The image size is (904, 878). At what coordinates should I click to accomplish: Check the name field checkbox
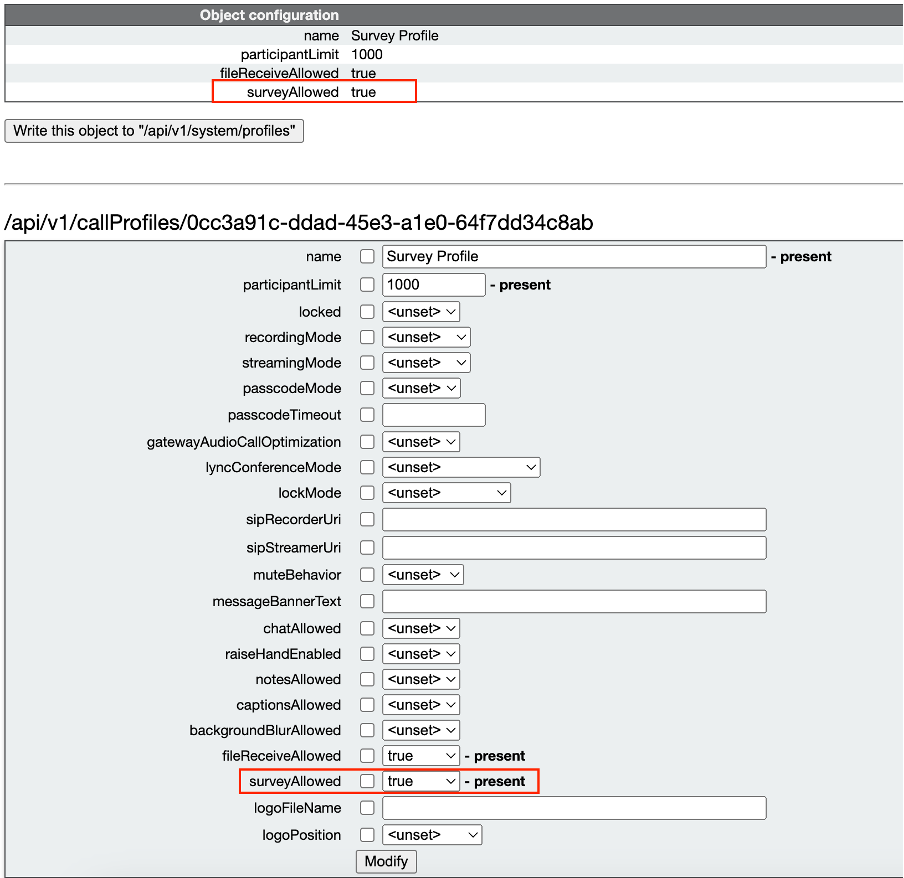[x=367, y=256]
